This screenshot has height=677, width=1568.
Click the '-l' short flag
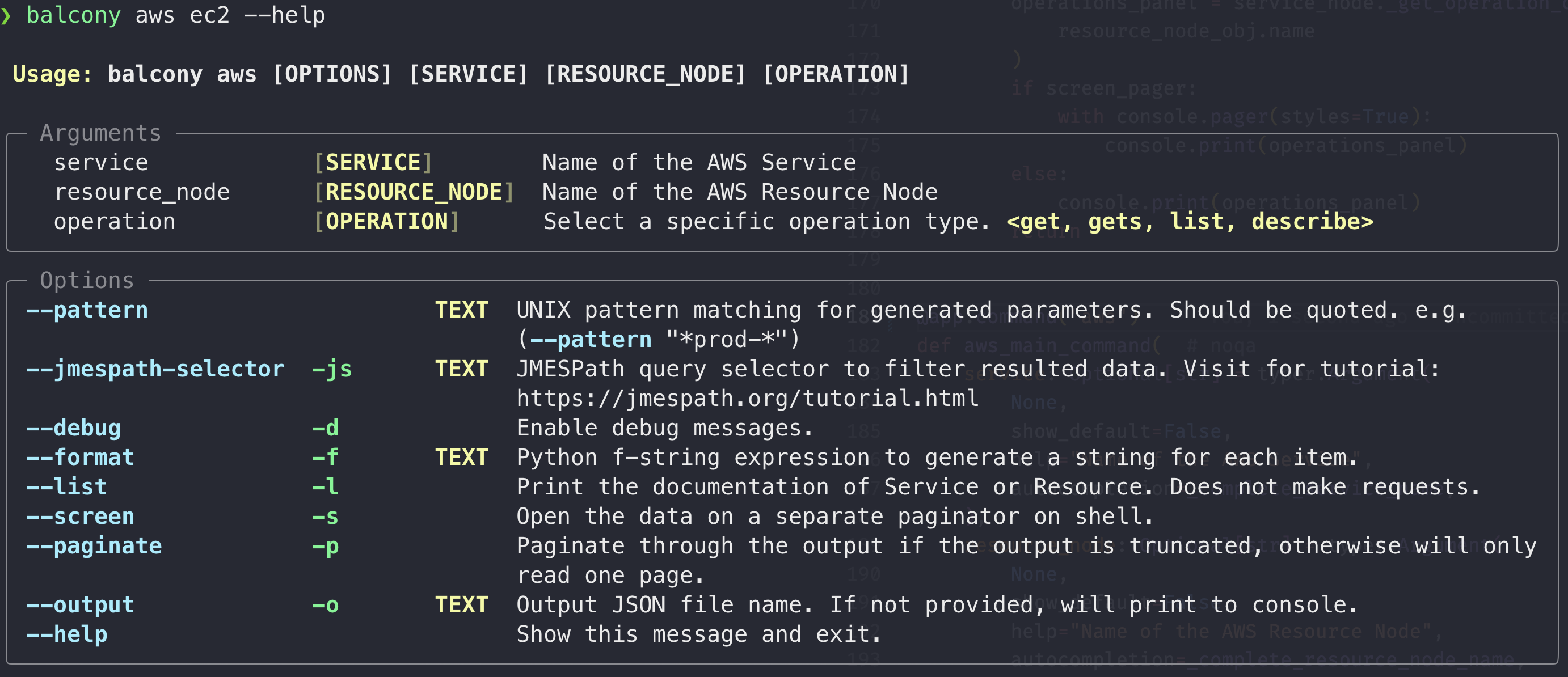pyautogui.click(x=326, y=486)
